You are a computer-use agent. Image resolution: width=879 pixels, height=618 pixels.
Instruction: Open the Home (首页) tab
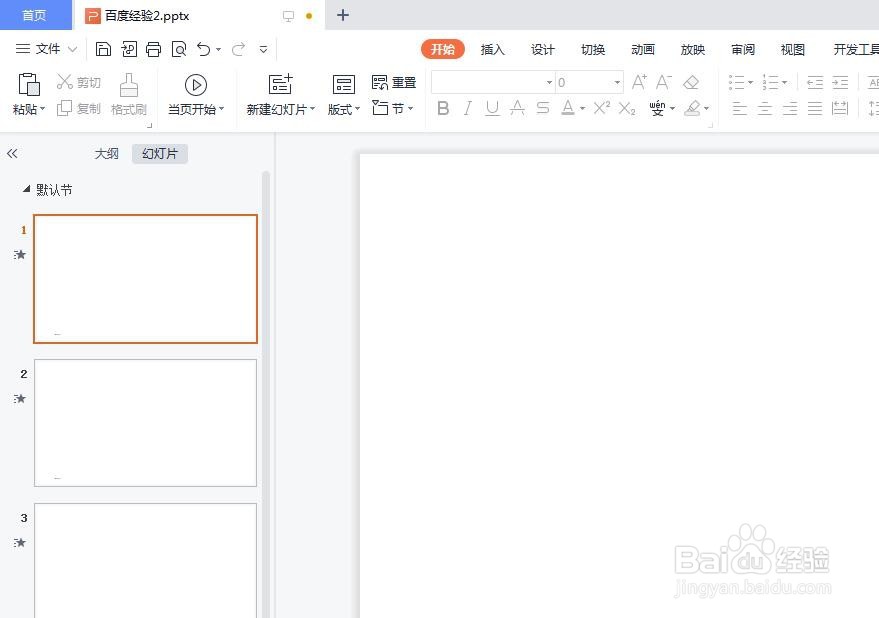pos(35,15)
